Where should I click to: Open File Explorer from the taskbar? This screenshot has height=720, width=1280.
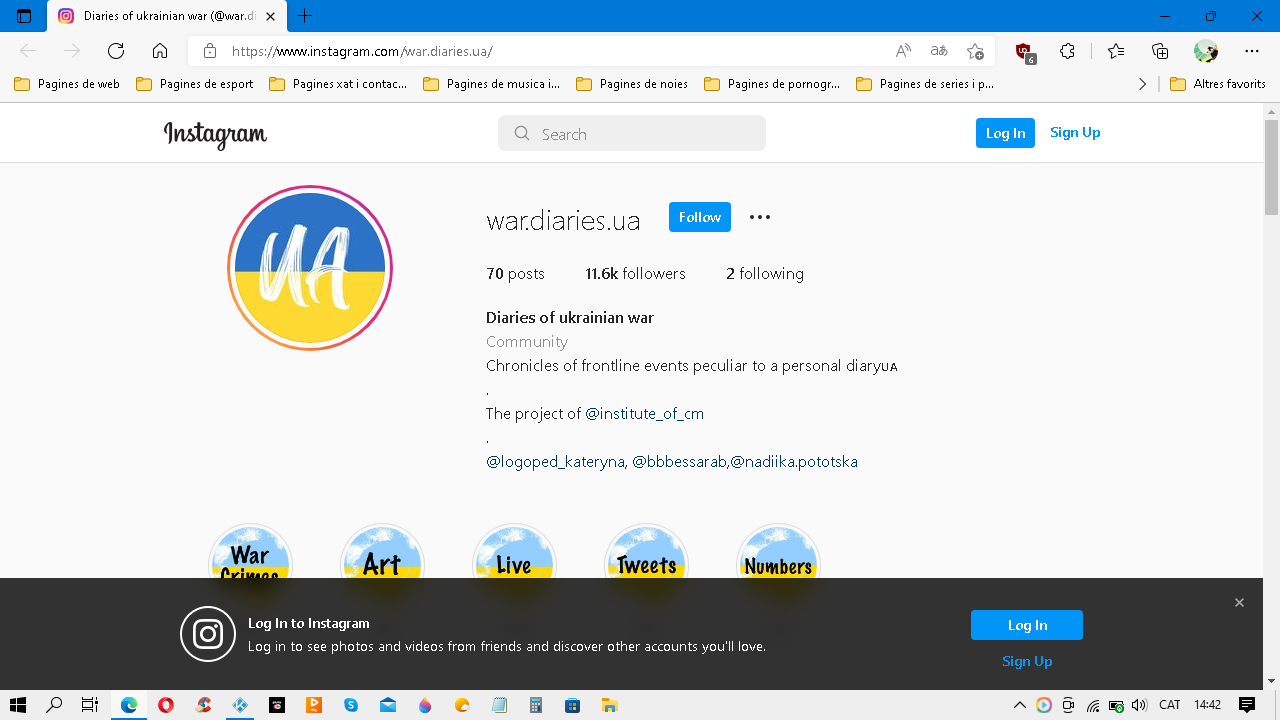click(x=609, y=705)
